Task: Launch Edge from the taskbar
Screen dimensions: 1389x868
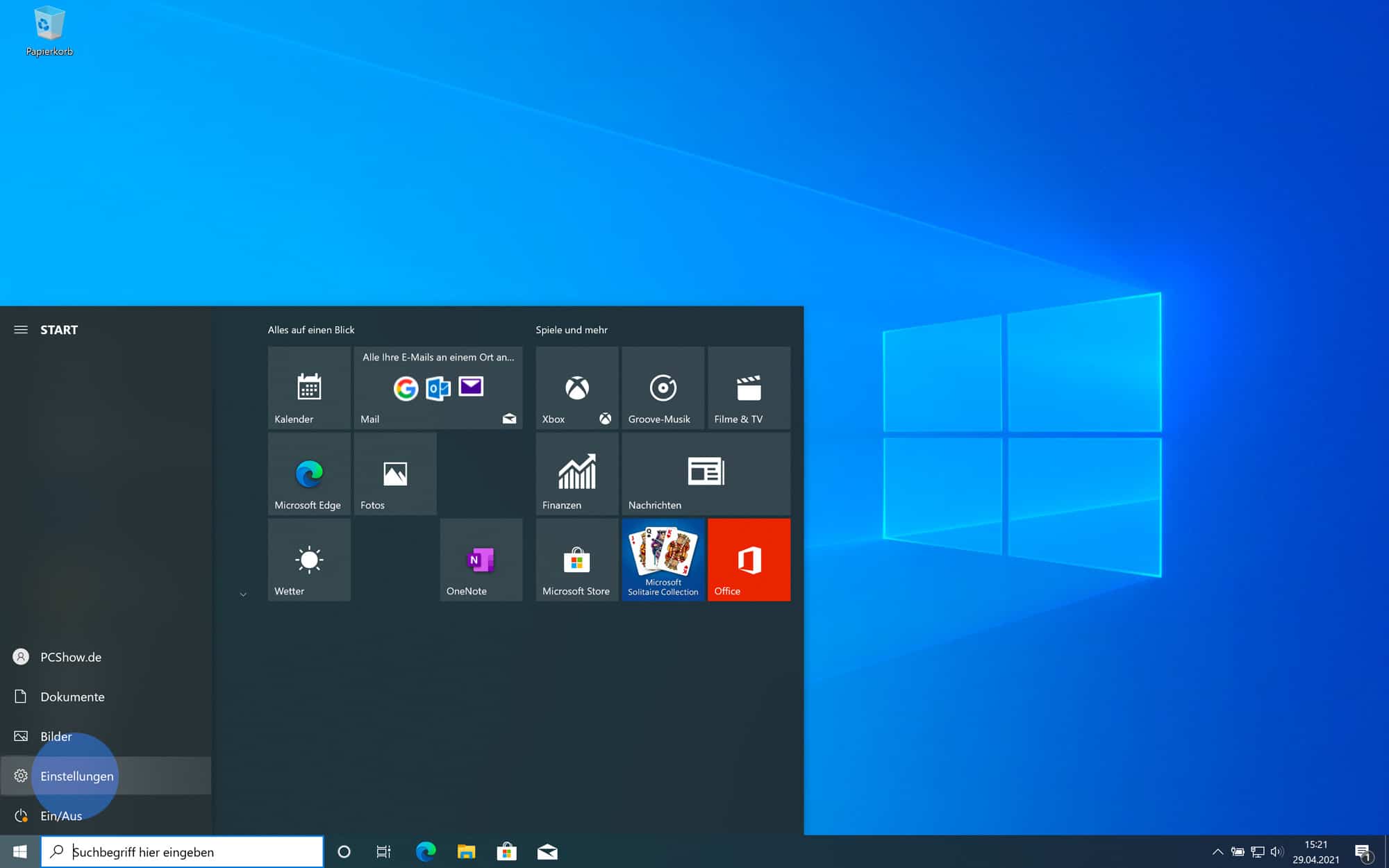Action: pos(425,851)
